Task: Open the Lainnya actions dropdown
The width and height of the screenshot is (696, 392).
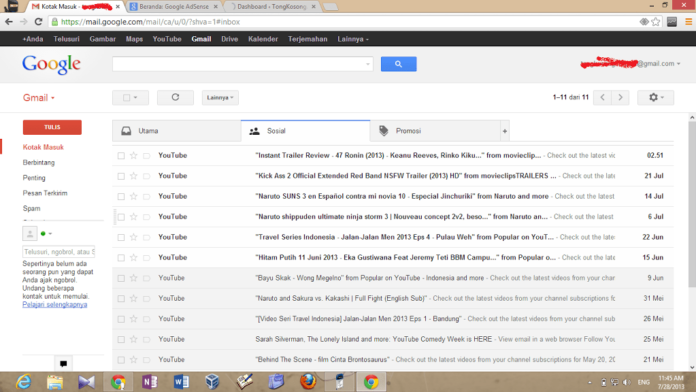Action: click(x=220, y=97)
